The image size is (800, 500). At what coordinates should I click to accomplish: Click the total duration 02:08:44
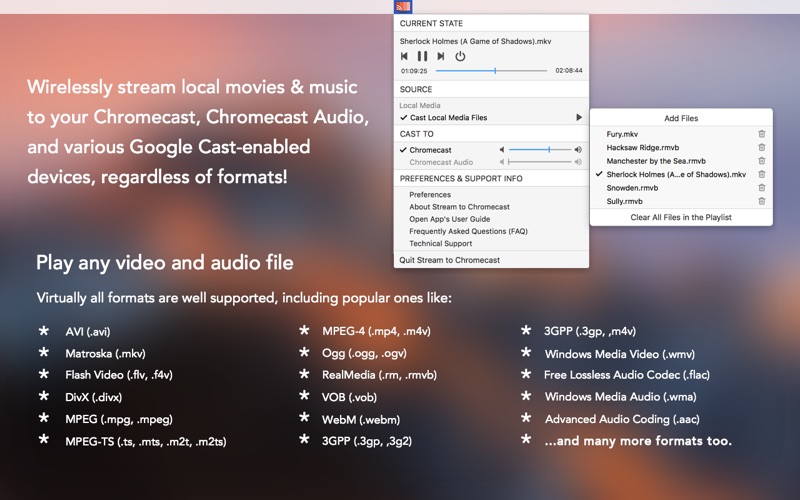(x=568, y=70)
